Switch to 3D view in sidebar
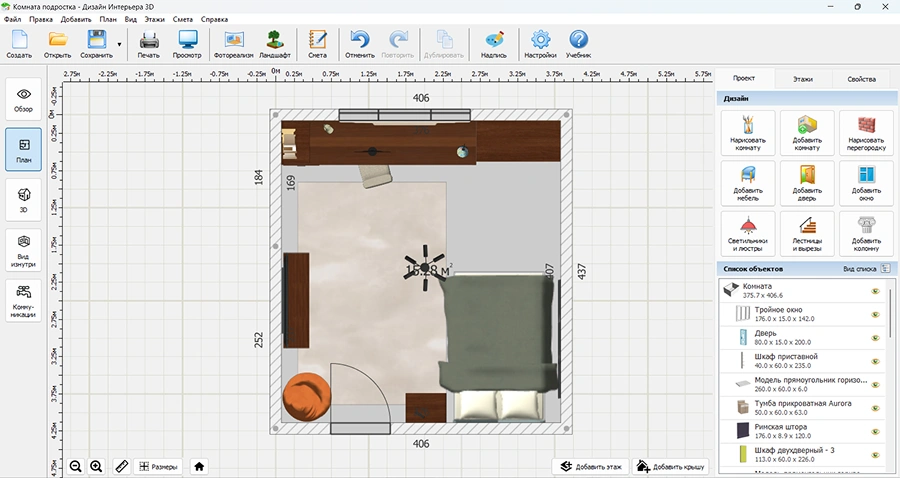900x478 pixels. (24, 199)
